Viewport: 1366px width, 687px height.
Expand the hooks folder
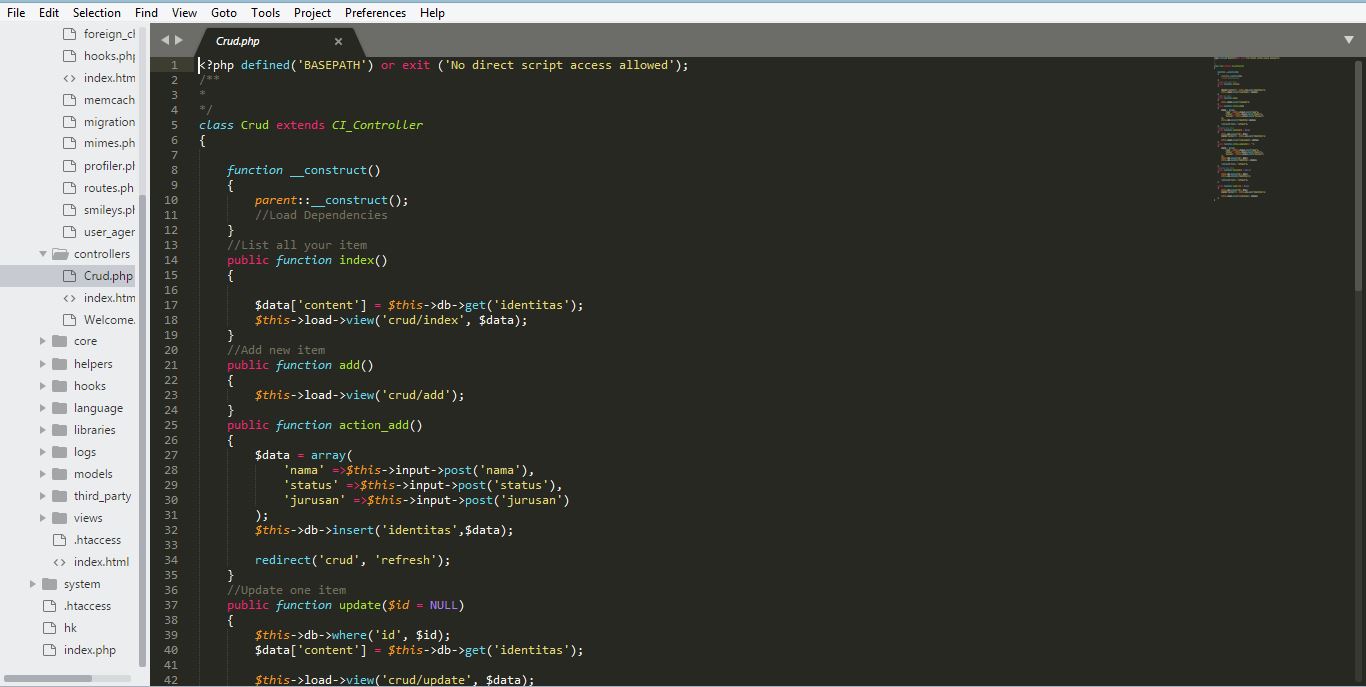(43, 386)
